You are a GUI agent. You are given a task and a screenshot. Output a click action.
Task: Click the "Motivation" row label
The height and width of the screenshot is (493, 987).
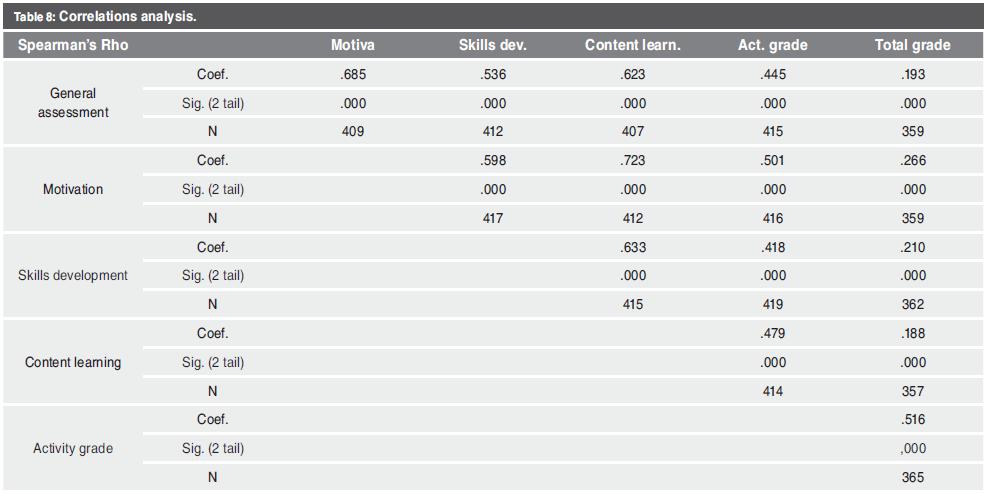pyautogui.click(x=73, y=189)
